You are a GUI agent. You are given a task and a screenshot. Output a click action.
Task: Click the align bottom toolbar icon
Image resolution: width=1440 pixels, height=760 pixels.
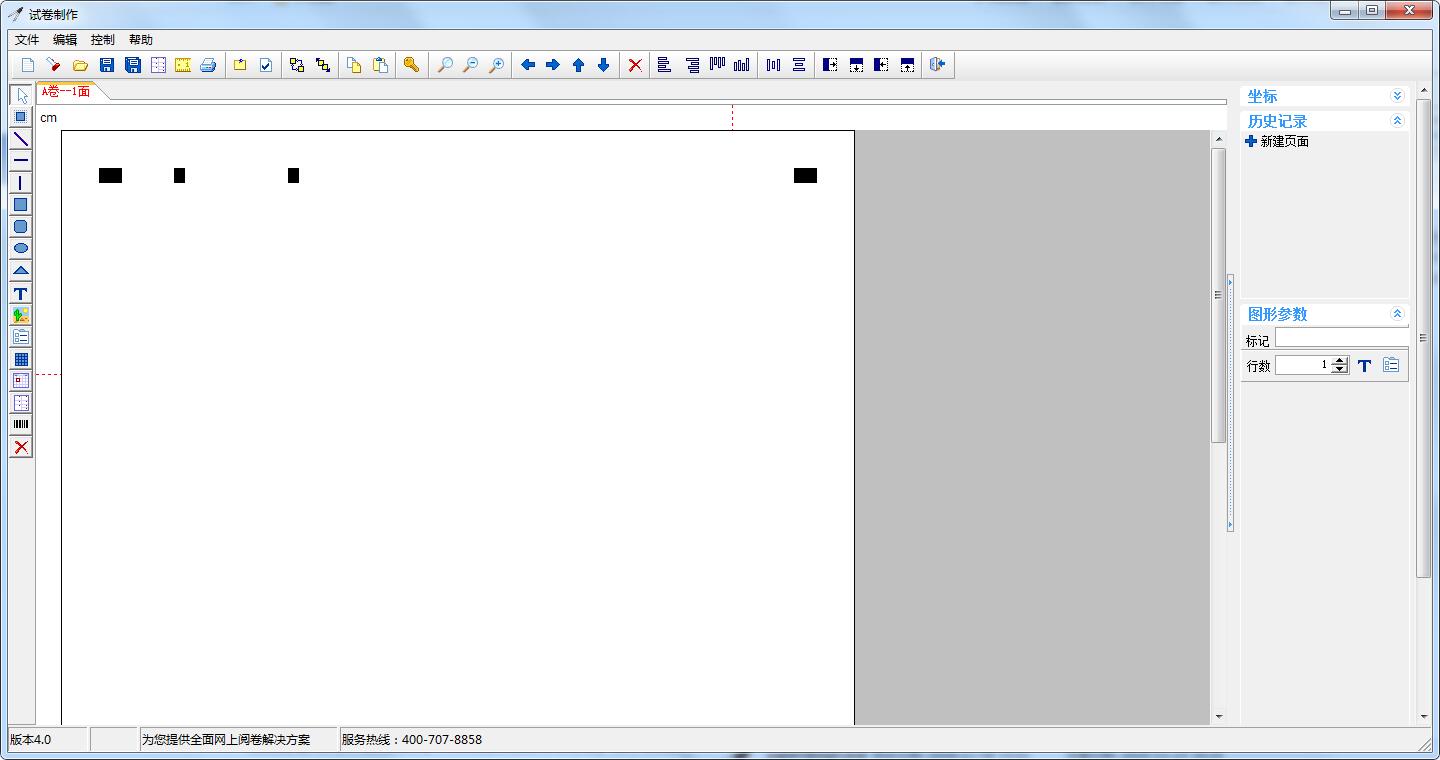pos(741,65)
